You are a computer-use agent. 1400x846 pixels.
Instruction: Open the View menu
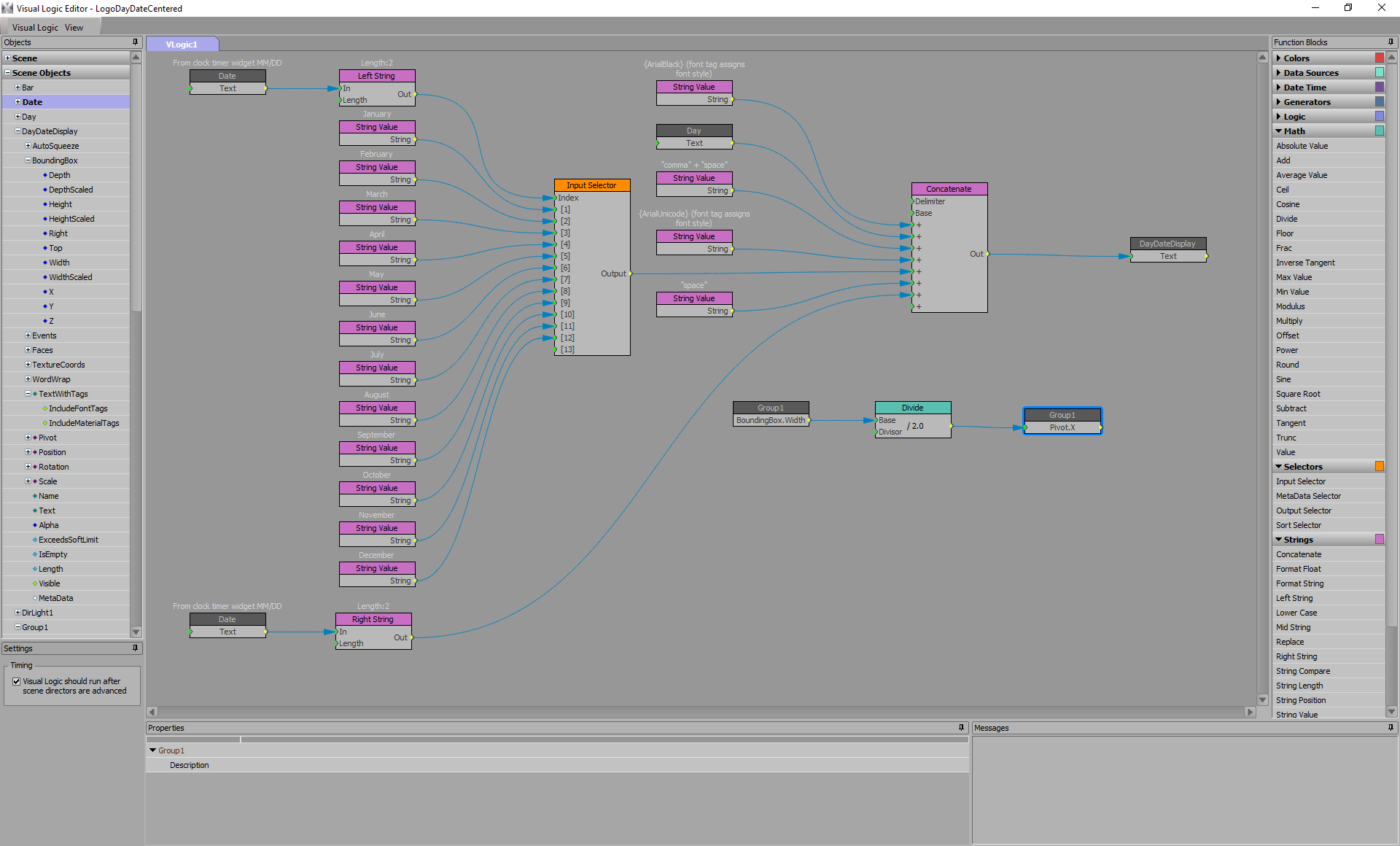pos(74,28)
